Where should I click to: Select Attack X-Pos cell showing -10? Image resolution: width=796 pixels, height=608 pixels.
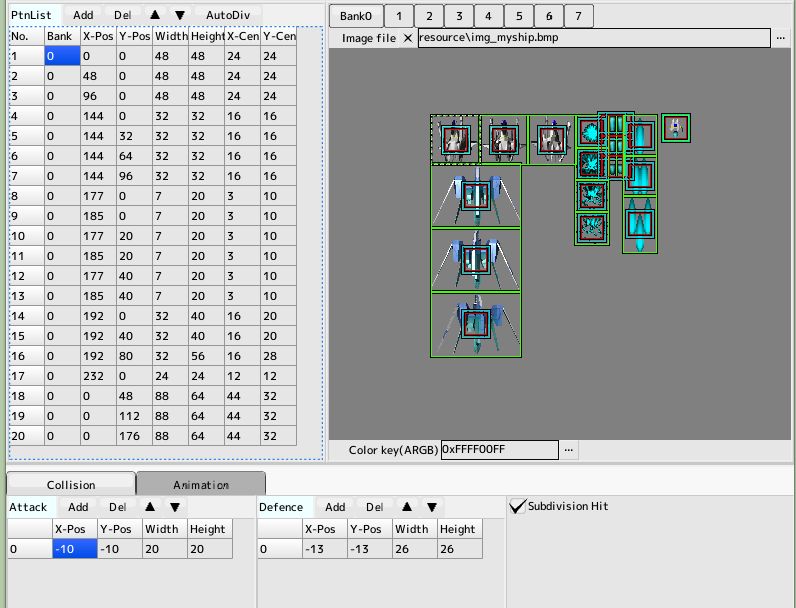(75, 549)
